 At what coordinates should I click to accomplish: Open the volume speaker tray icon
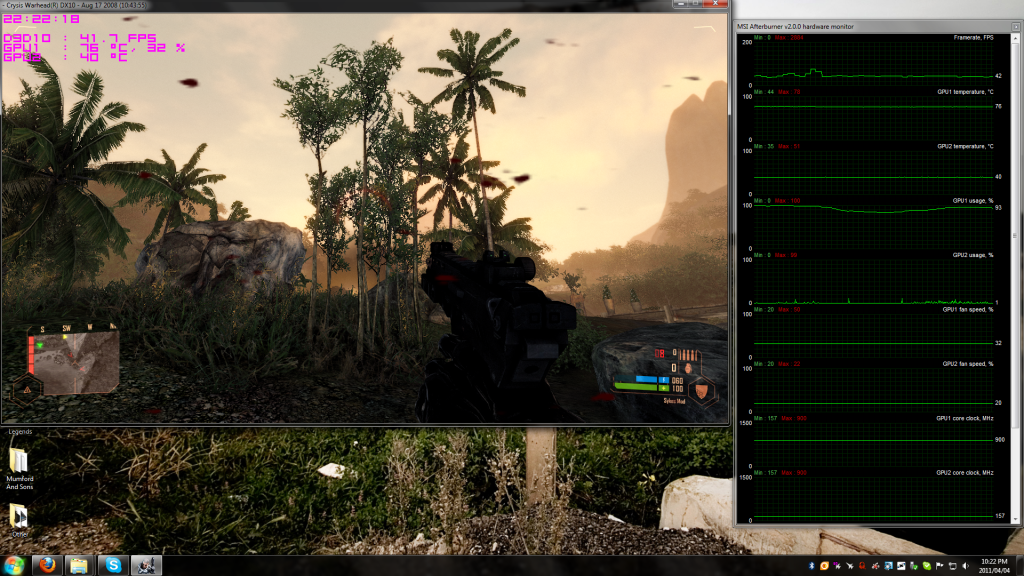(966, 566)
